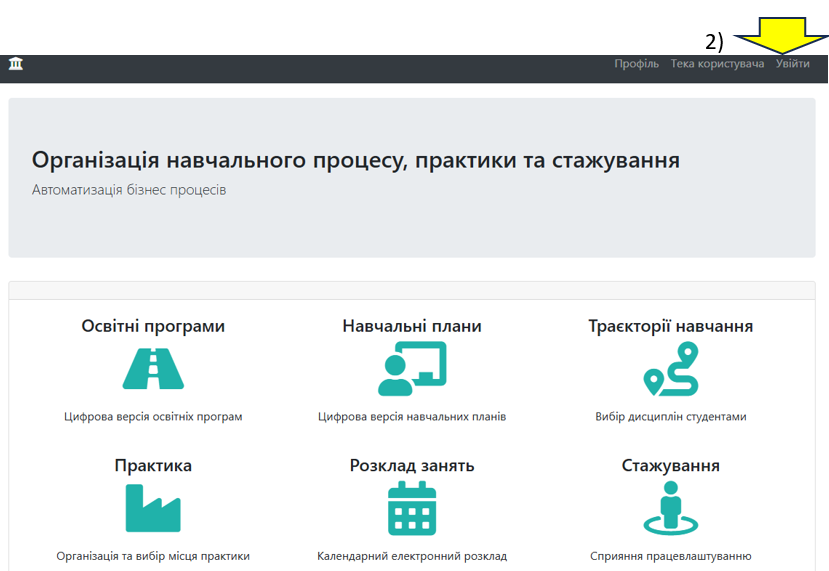Click the yellow arrow pointing at Увійти
This screenshot has height=571, width=829.
[785, 36]
